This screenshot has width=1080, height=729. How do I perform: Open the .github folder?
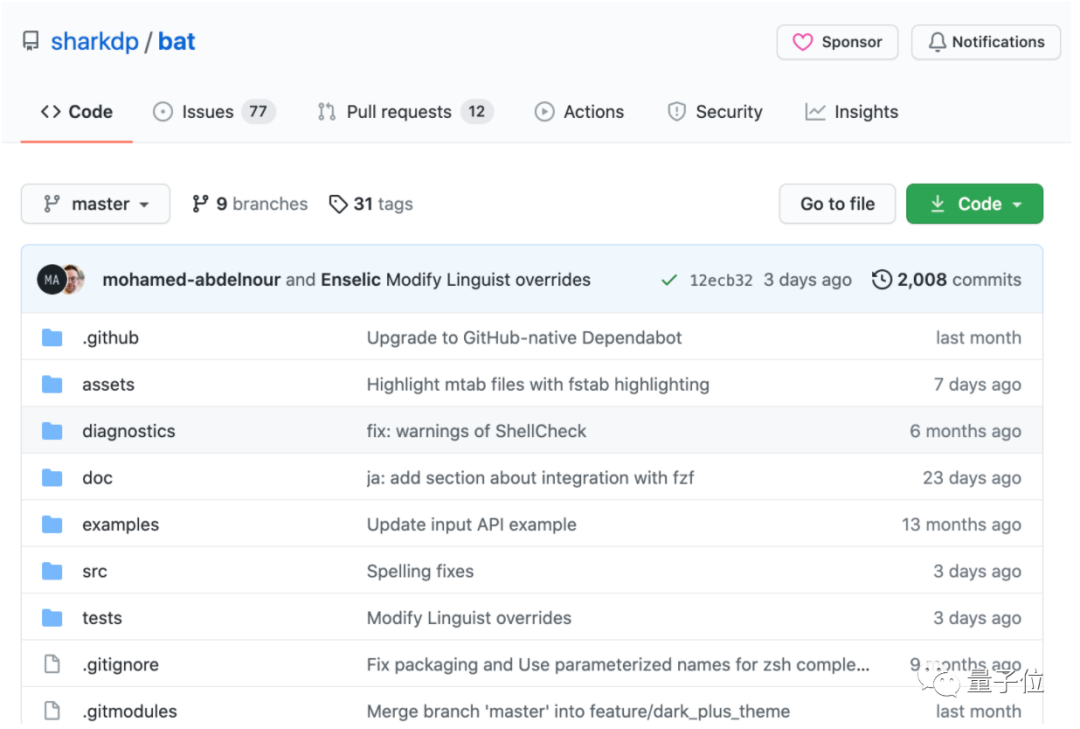pos(110,338)
